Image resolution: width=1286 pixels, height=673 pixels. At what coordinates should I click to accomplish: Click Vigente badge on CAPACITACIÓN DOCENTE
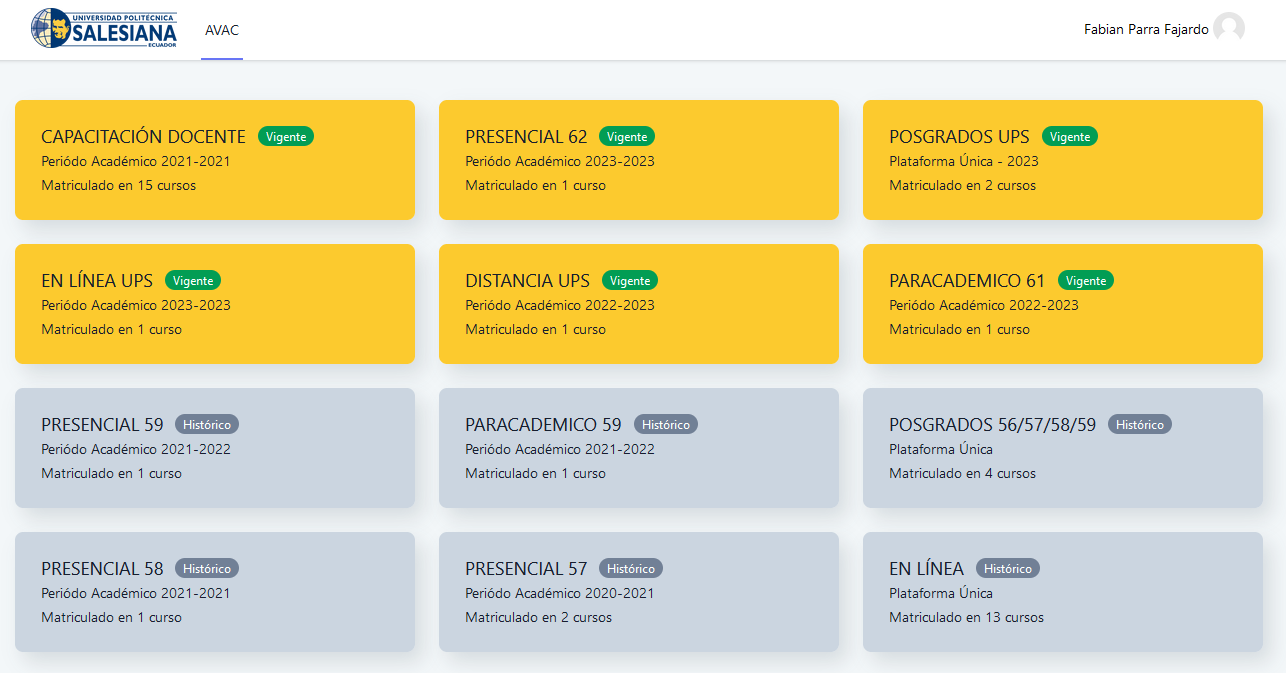click(286, 137)
